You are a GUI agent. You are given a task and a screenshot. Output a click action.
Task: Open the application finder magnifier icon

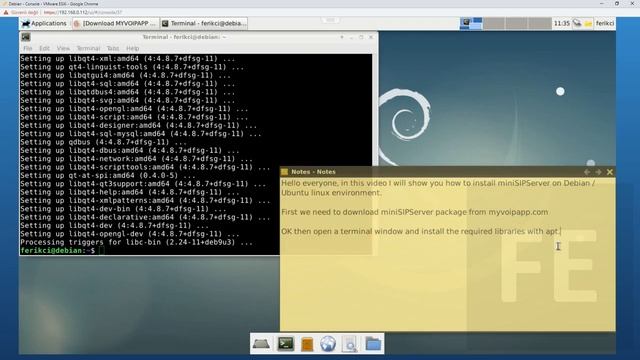(350, 344)
